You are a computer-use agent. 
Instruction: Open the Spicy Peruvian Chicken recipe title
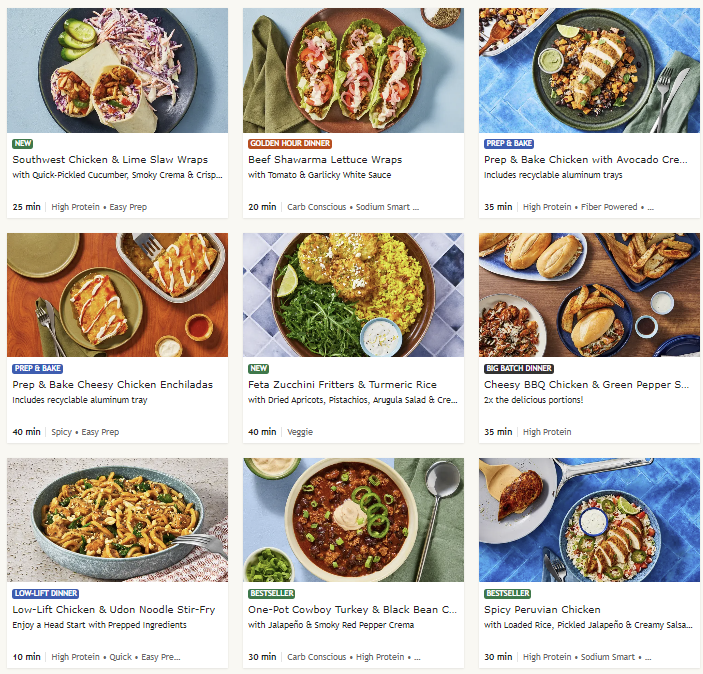tap(542, 610)
